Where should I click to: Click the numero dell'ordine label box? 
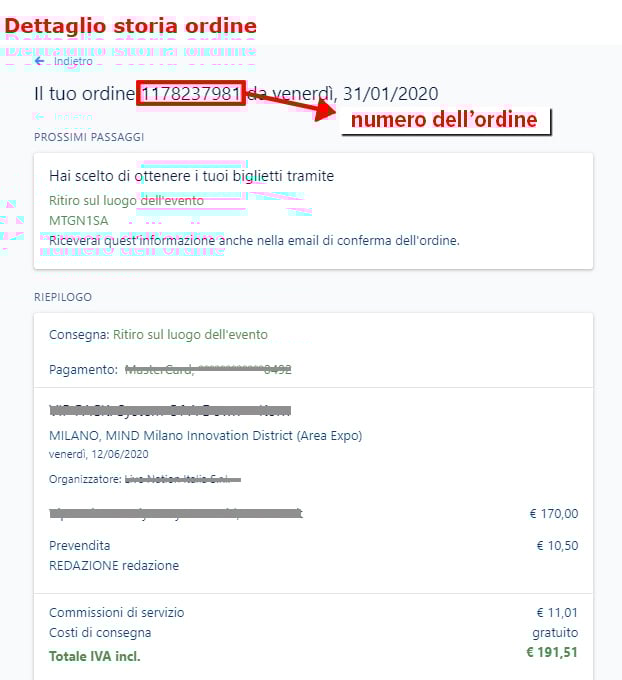click(x=445, y=121)
